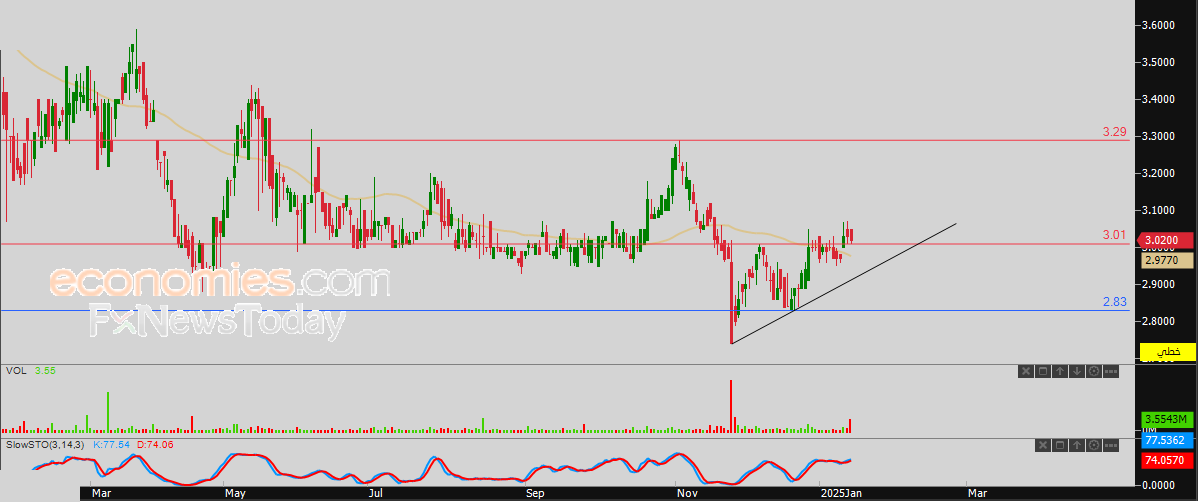The width and height of the screenshot is (1198, 502).
Task: Click 2025Jan on the time axis
Action: [x=843, y=494]
